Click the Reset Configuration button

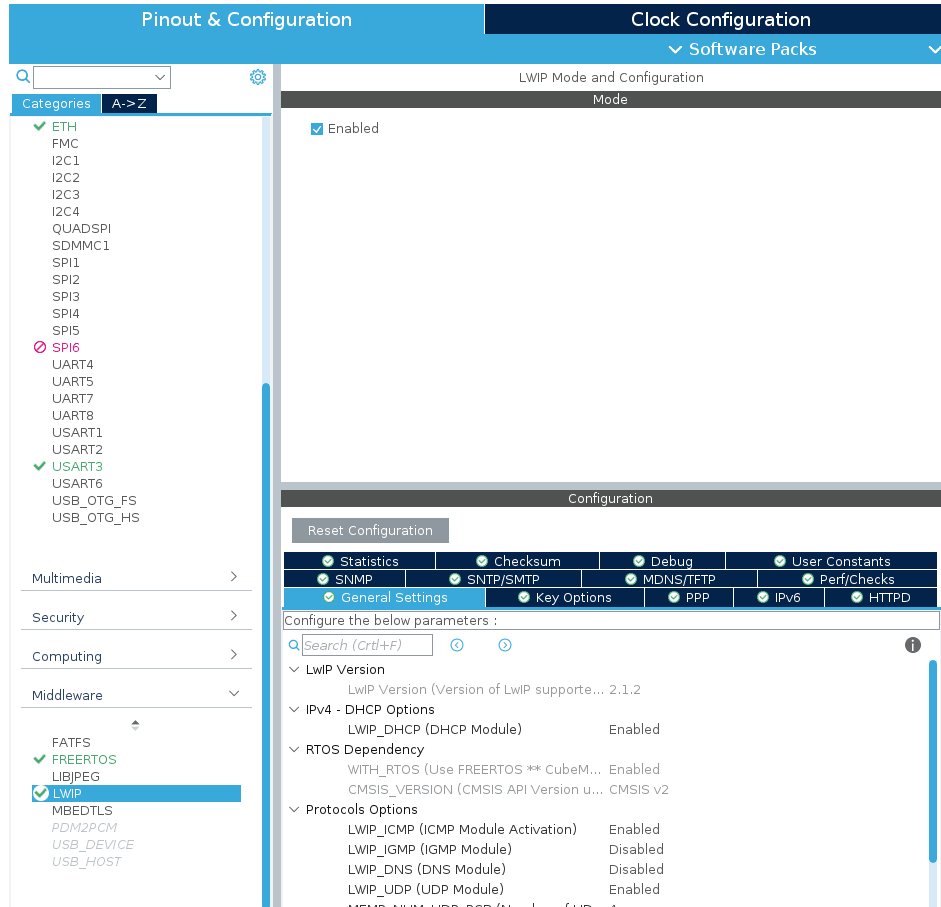pos(370,530)
